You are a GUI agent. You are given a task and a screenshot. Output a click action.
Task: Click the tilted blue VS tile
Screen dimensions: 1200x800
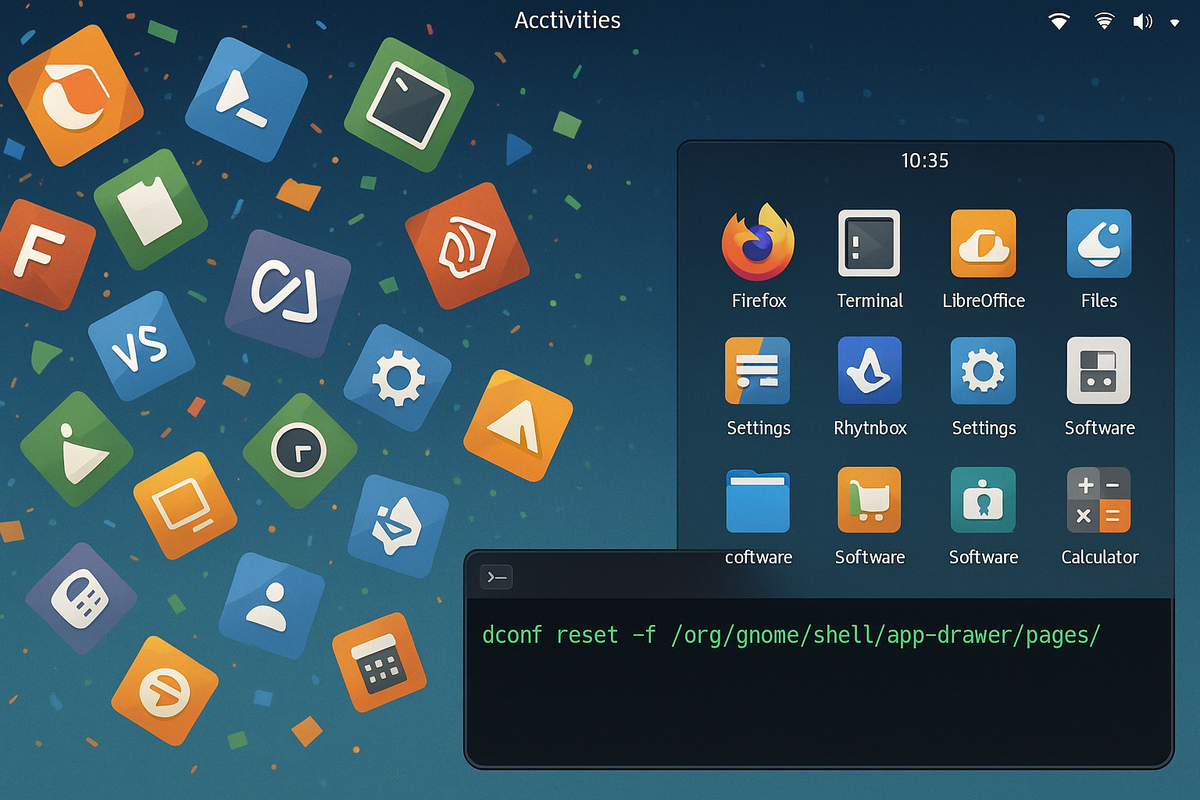click(x=141, y=346)
